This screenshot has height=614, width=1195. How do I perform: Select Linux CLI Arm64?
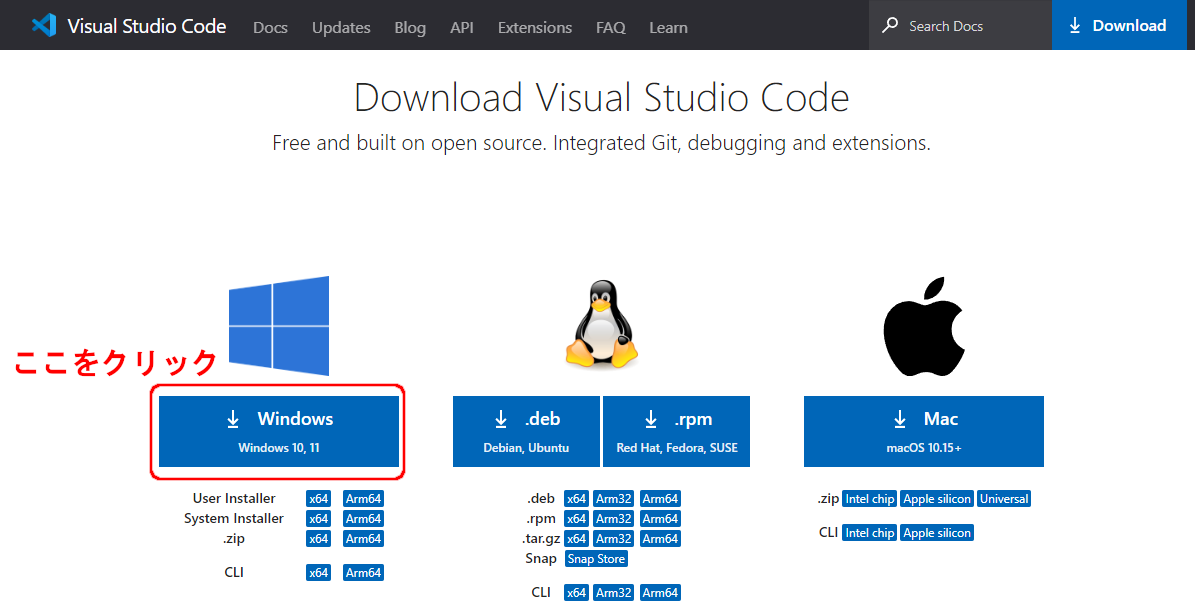tap(660, 593)
